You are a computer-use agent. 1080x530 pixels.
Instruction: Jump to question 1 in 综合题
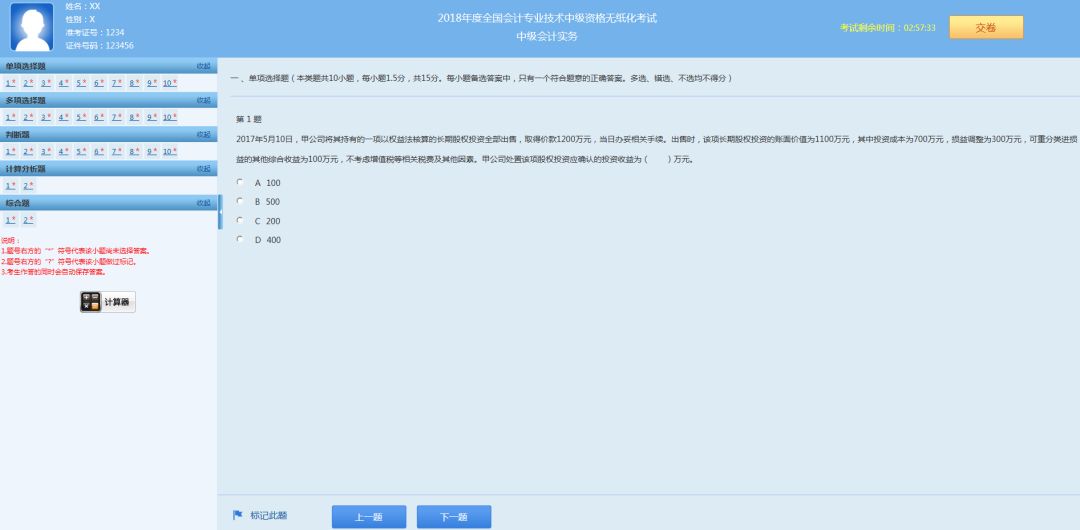(10, 220)
